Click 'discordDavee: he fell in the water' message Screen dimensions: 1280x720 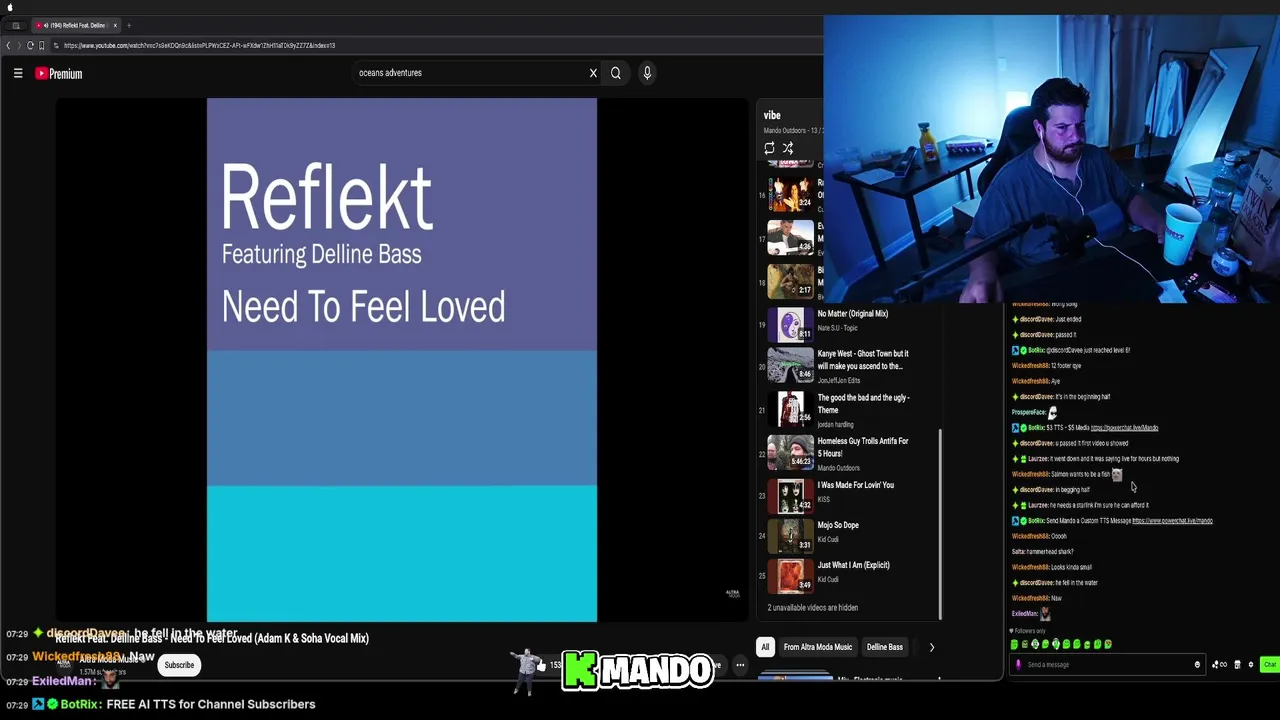tap(1055, 583)
